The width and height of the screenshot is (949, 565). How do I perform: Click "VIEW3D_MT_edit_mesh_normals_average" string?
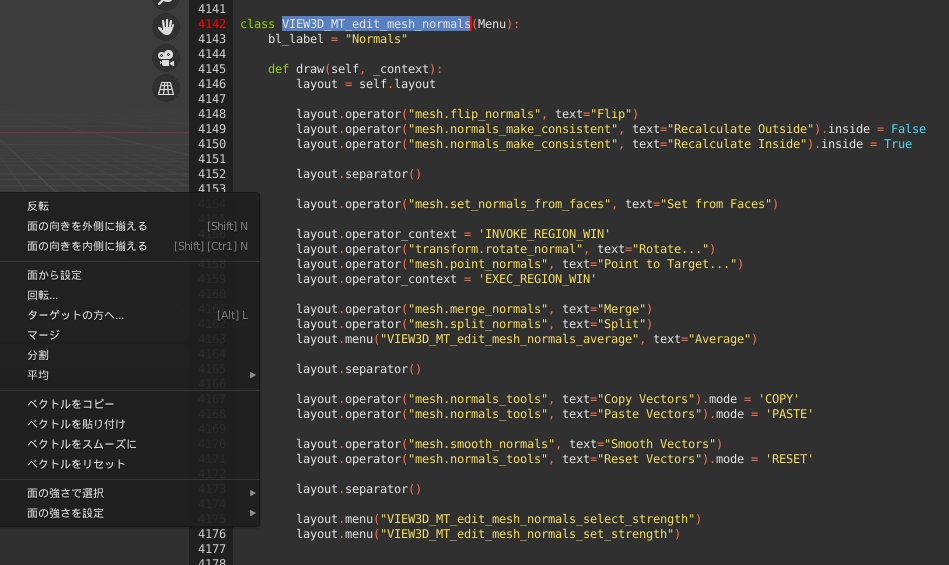tap(509, 339)
